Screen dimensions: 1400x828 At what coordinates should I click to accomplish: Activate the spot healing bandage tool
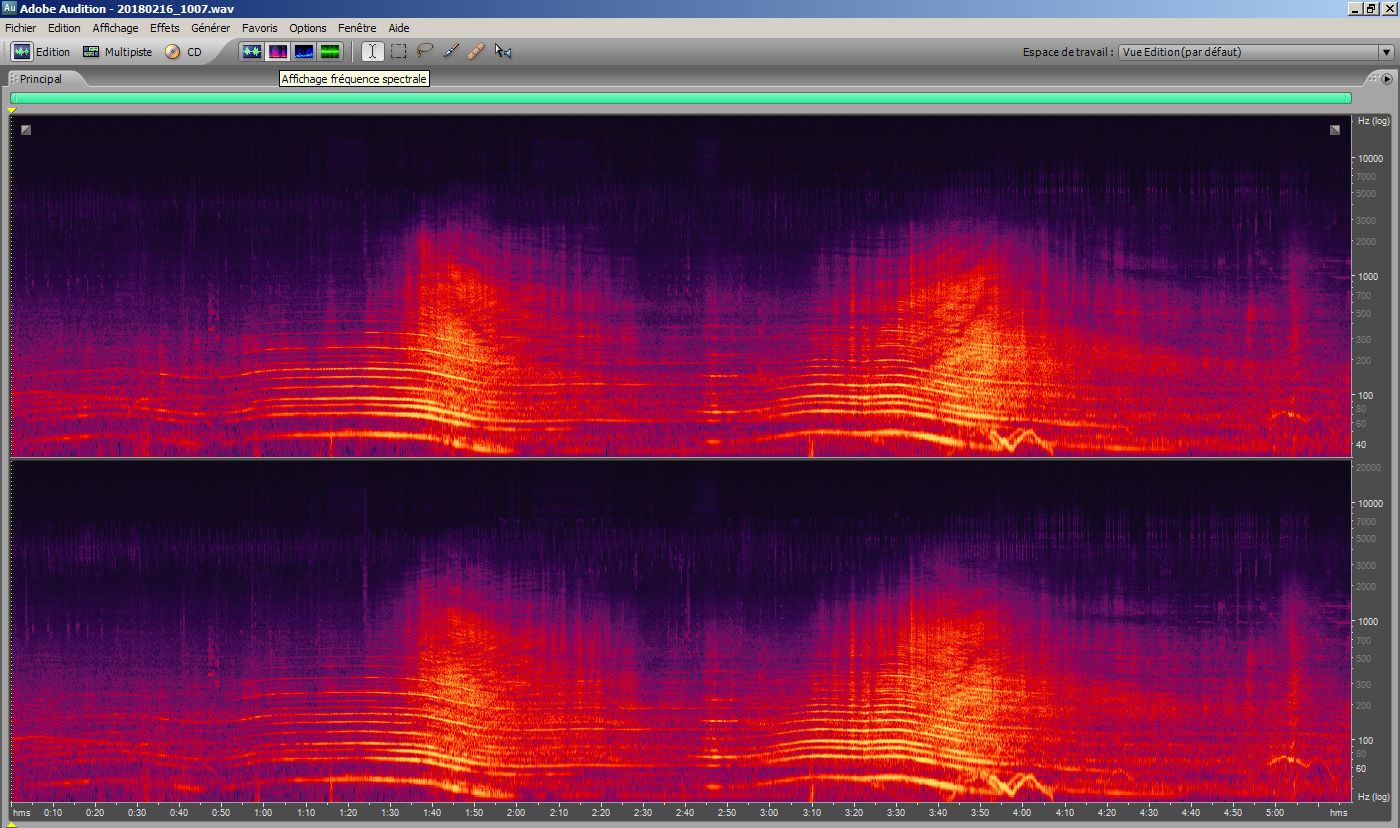click(x=476, y=51)
